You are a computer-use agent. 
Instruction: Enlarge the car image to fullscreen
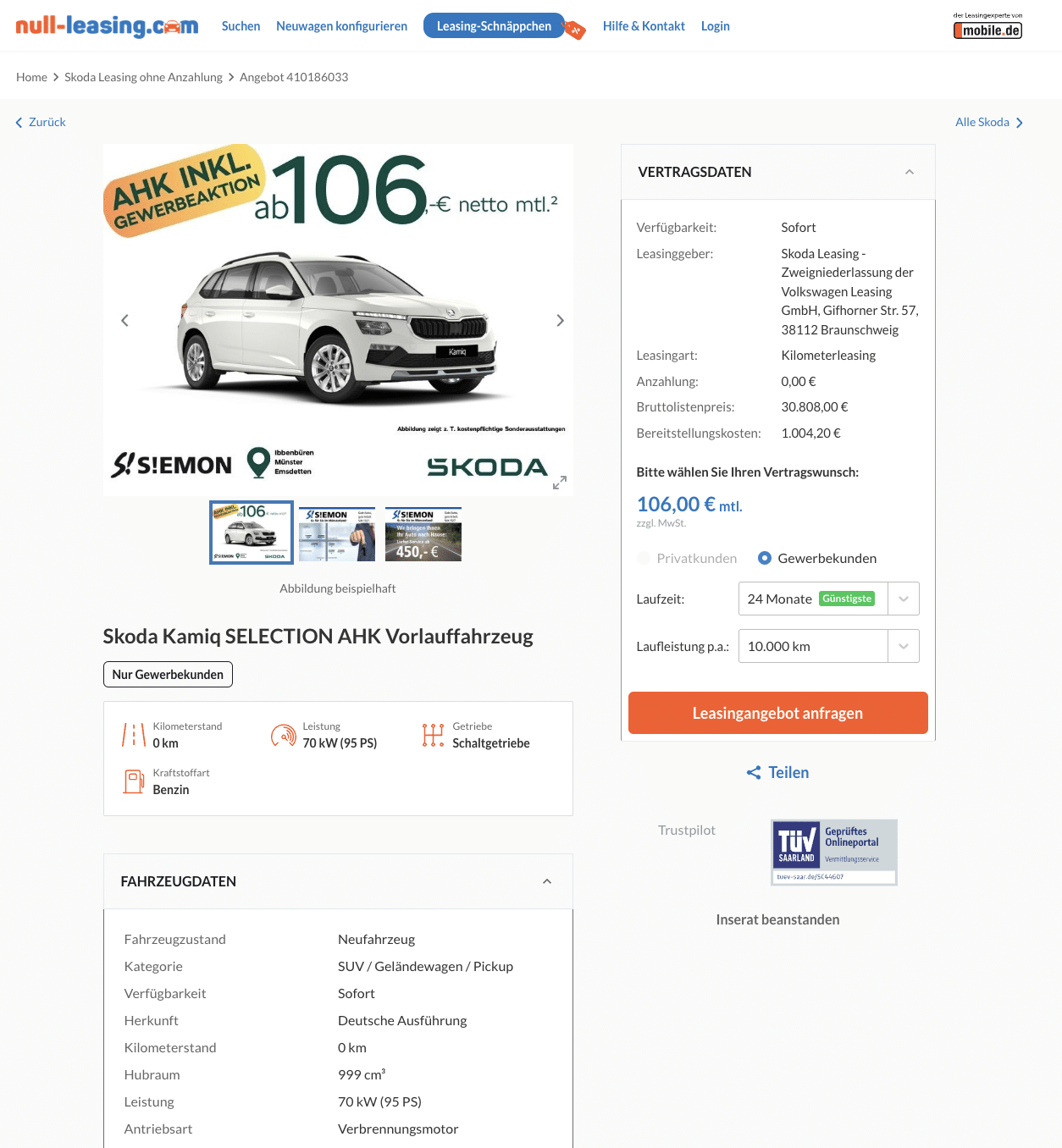coord(560,483)
